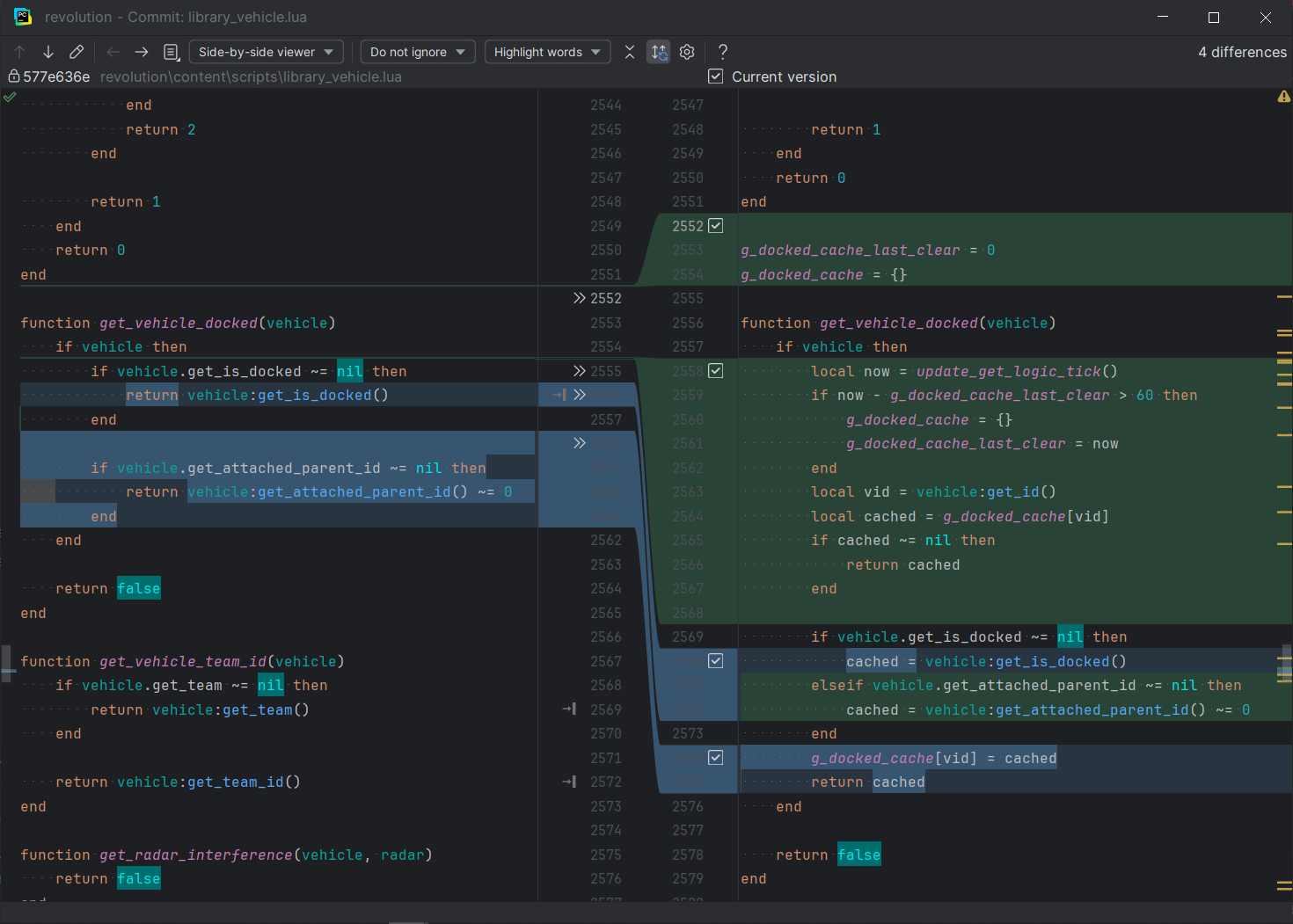Apply change chevron at left line 2552
Screen dimensions: 1293x924
click(579, 298)
